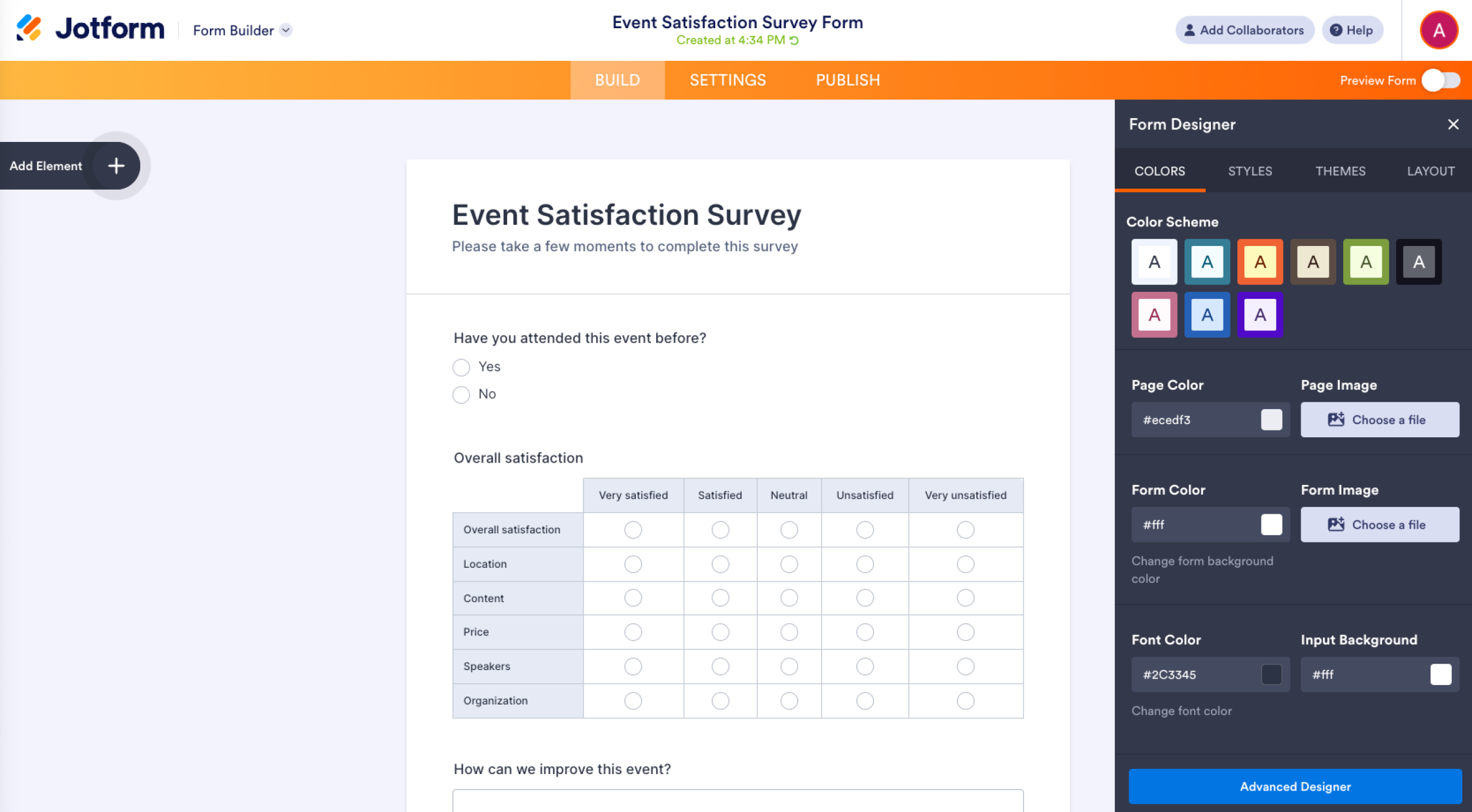The height and width of the screenshot is (812, 1472).
Task: Click the revision history icon beside creation time
Action: click(794, 40)
